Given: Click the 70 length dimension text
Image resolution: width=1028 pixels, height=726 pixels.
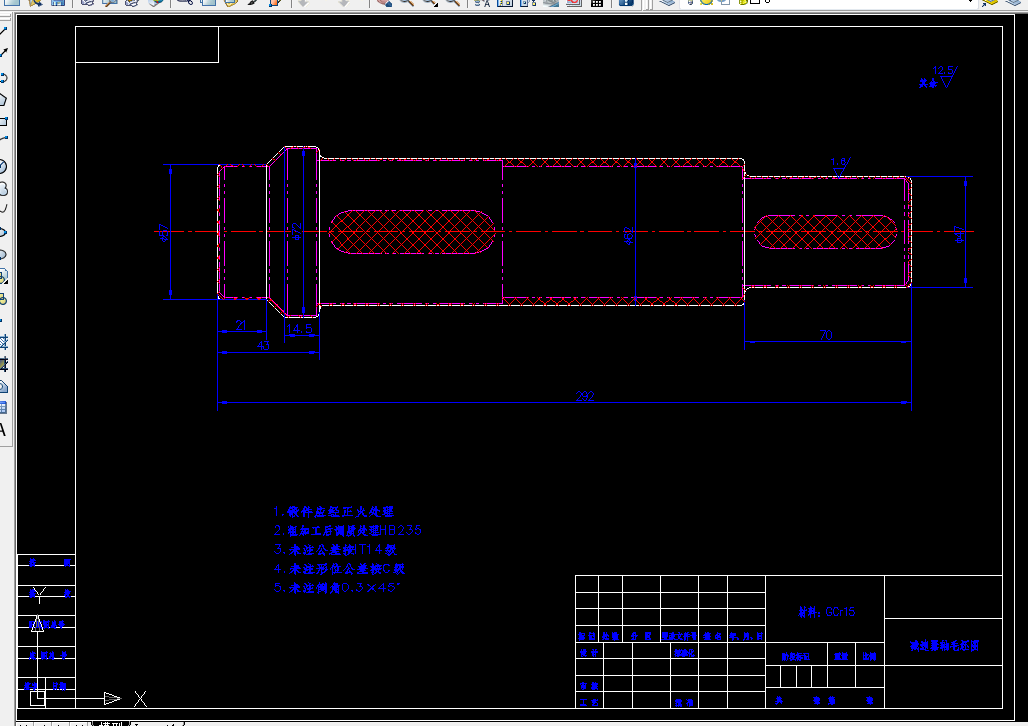Looking at the screenshot, I should [826, 334].
